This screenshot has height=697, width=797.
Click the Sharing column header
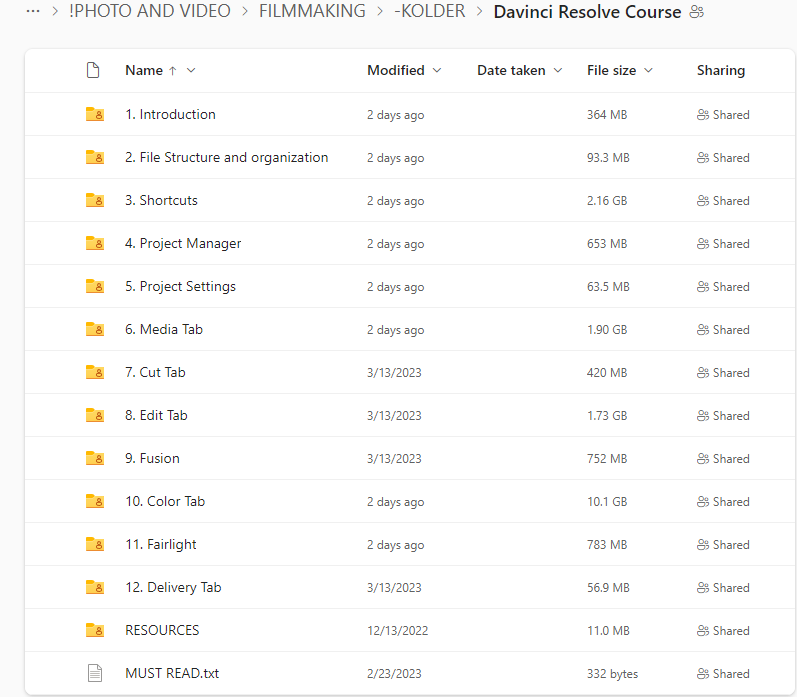[721, 70]
